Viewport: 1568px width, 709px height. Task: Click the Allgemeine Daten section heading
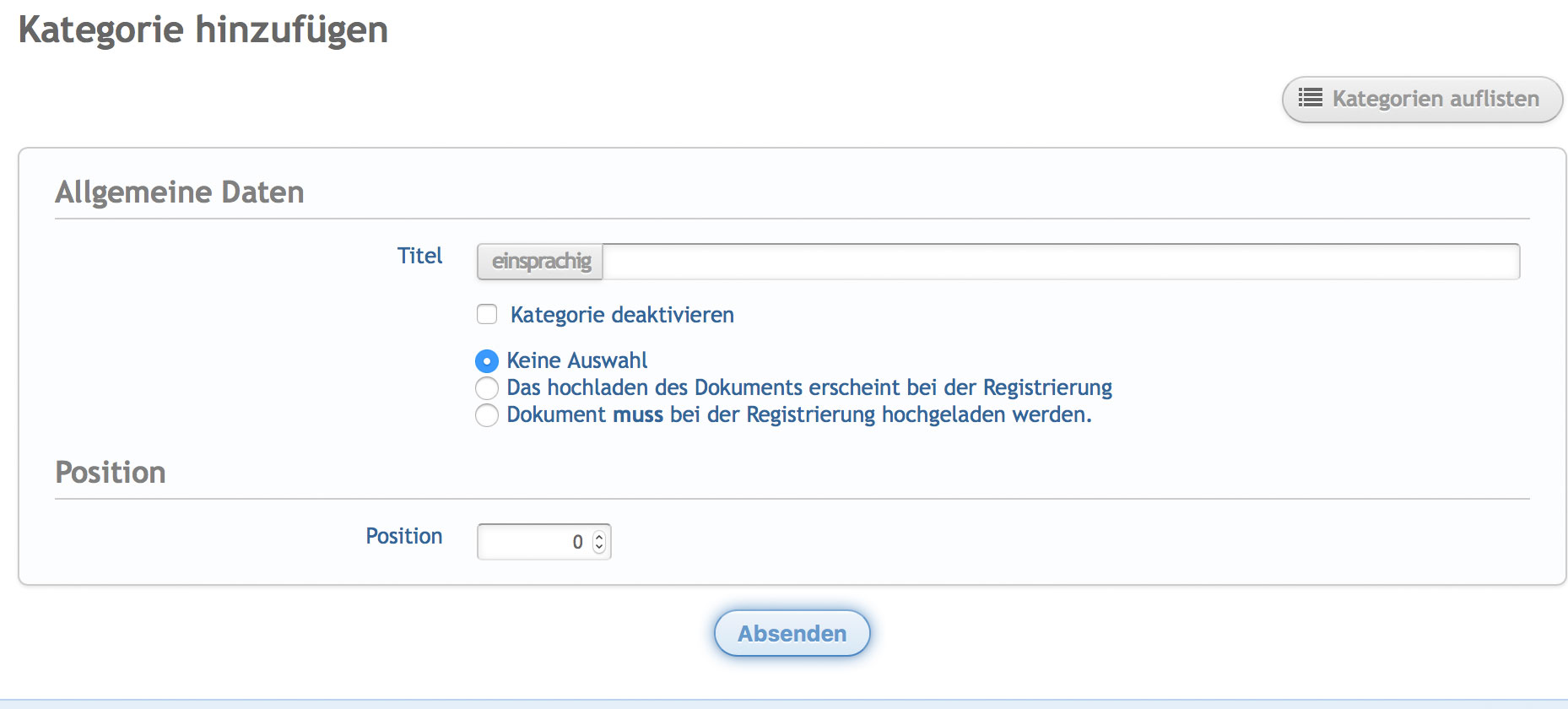pos(180,192)
